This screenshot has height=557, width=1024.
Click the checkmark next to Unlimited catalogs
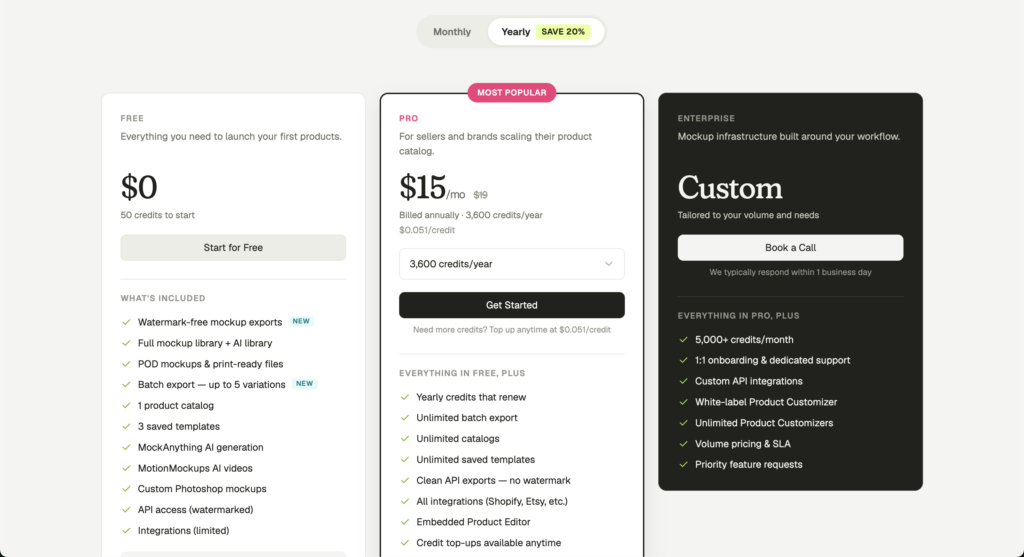(x=405, y=439)
